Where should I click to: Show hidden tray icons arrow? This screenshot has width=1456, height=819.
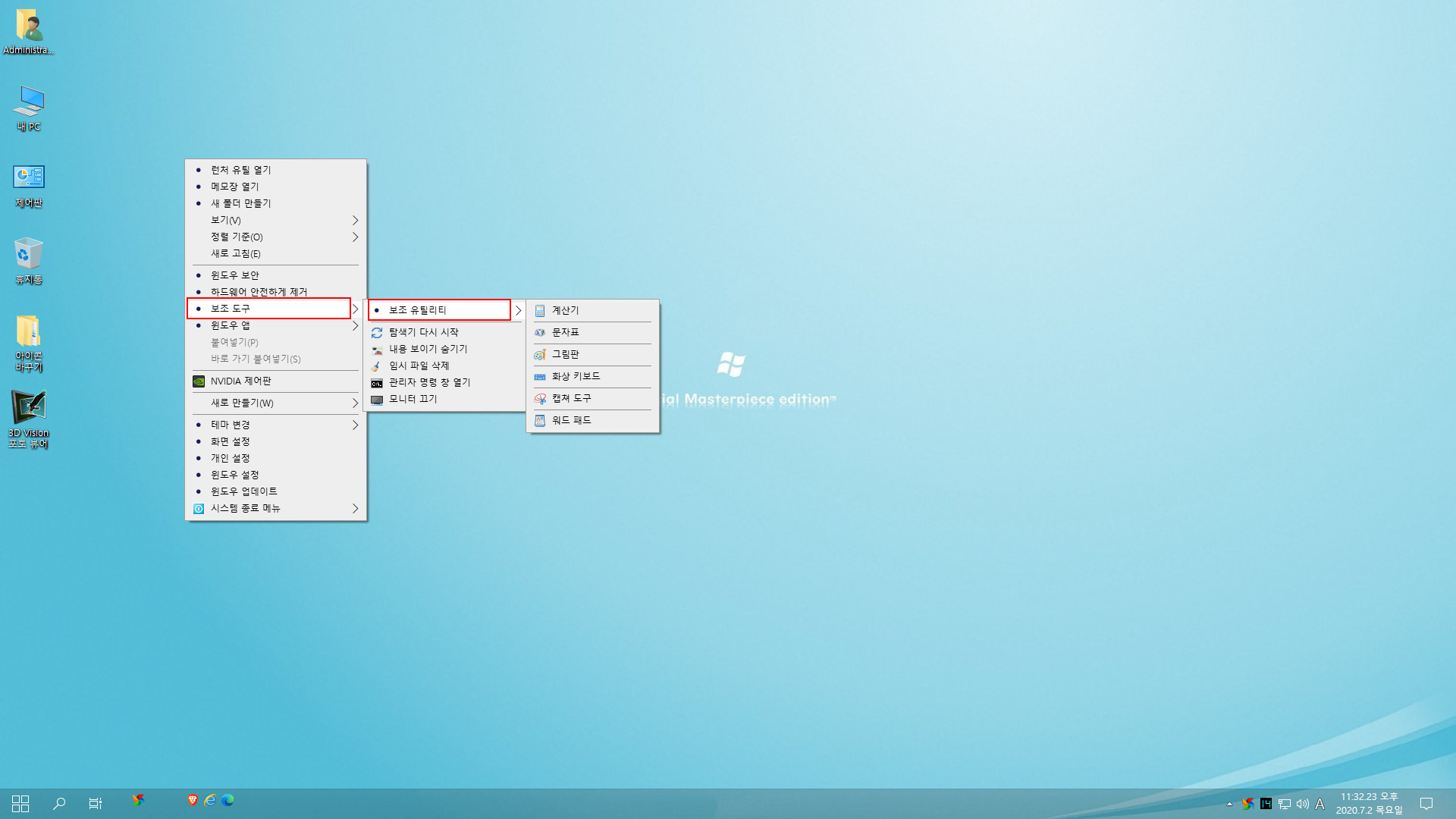(x=1229, y=804)
